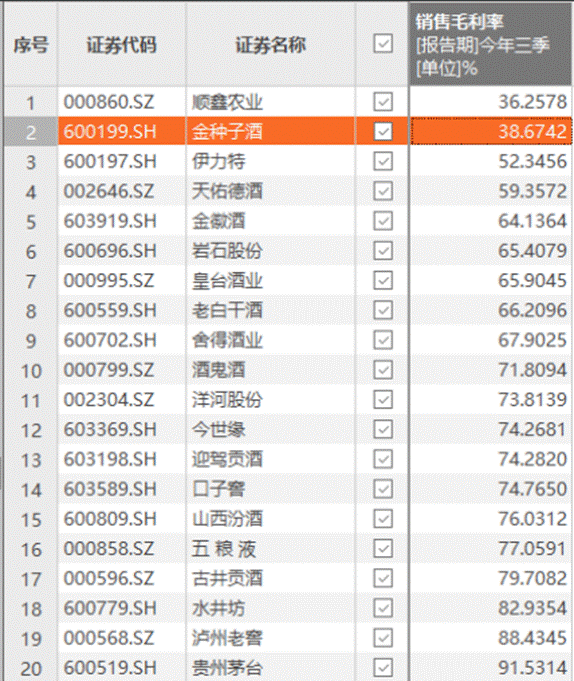Select the gross margin value 36.2578
This screenshot has width=574, height=681.
pyautogui.click(x=532, y=102)
